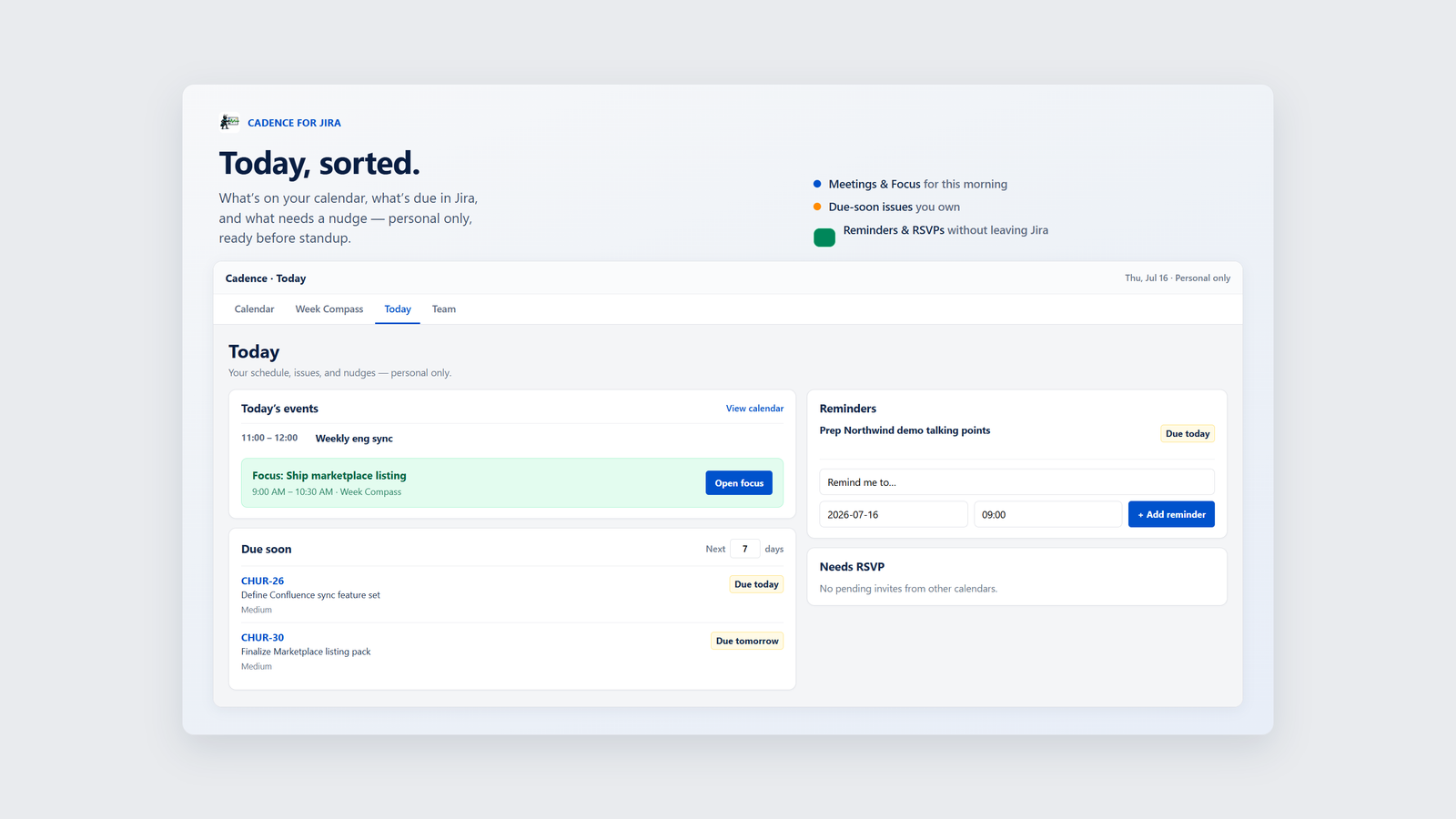Open the Calendar tab
The width and height of the screenshot is (1456, 819).
[x=254, y=309]
